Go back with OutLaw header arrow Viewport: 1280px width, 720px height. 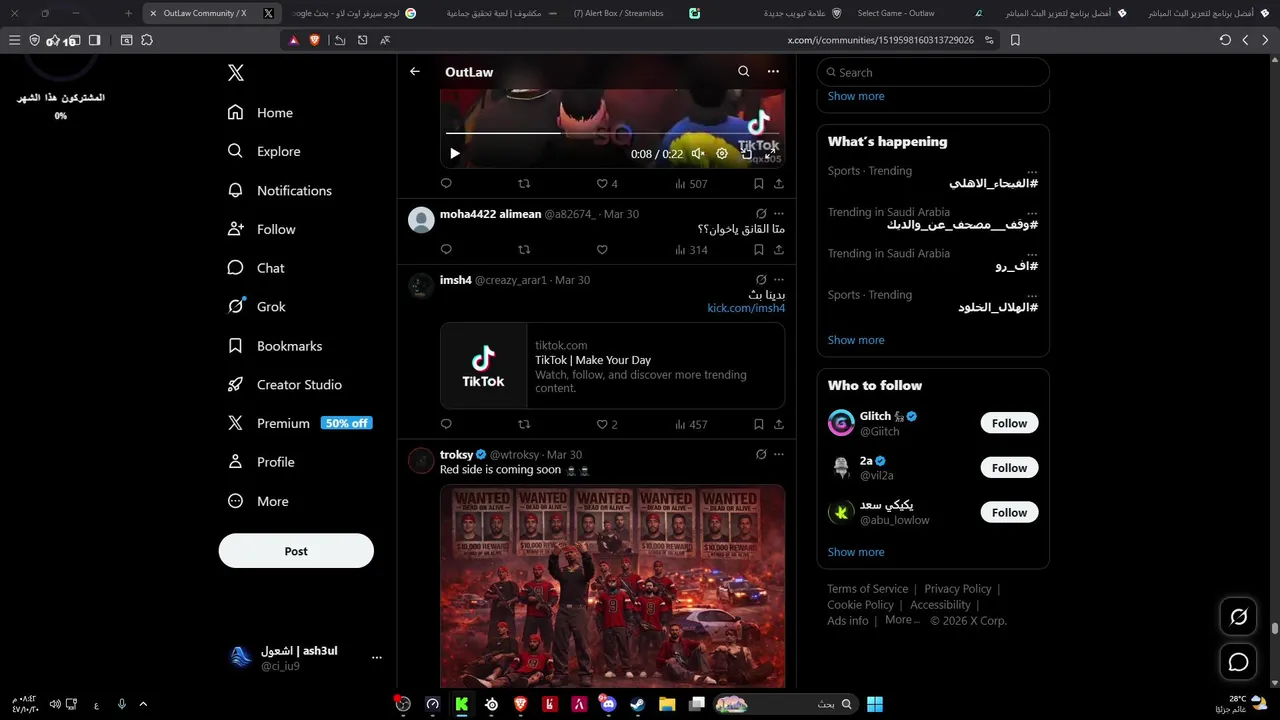click(415, 72)
